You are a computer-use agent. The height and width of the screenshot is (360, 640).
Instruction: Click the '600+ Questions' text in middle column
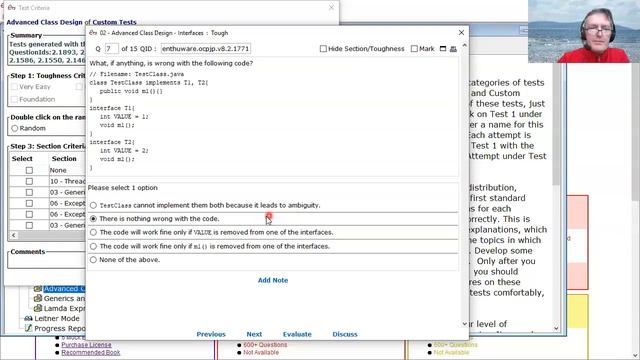point(265,345)
